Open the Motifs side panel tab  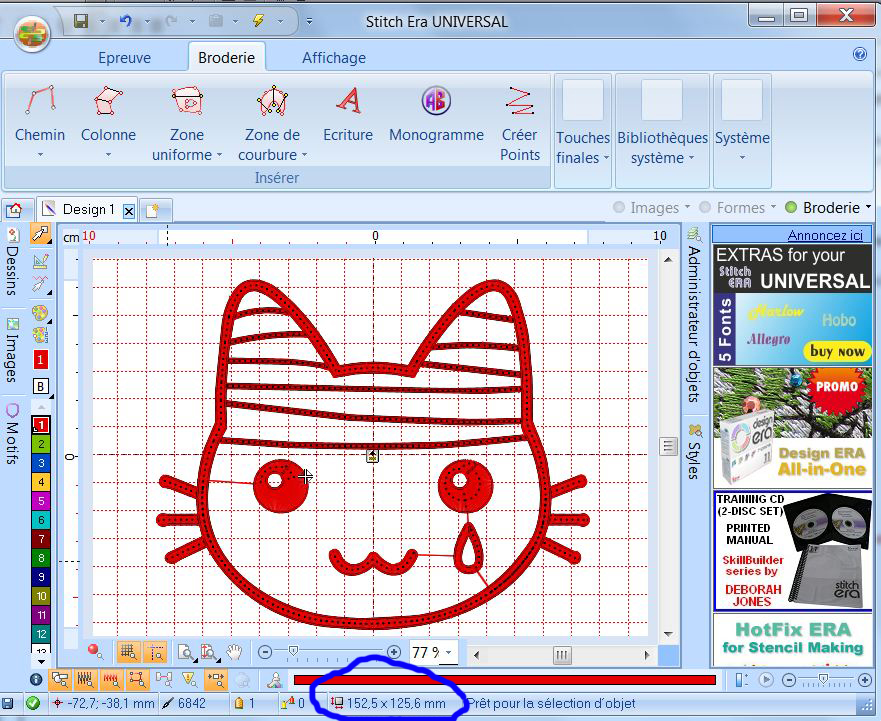coord(12,434)
